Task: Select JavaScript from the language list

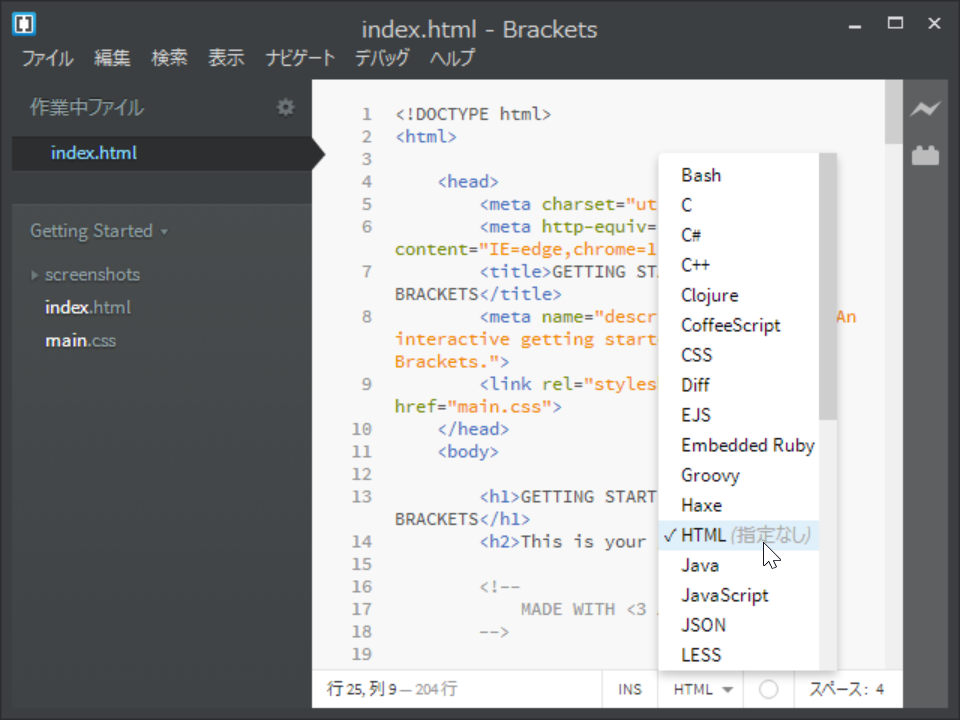Action: (725, 595)
